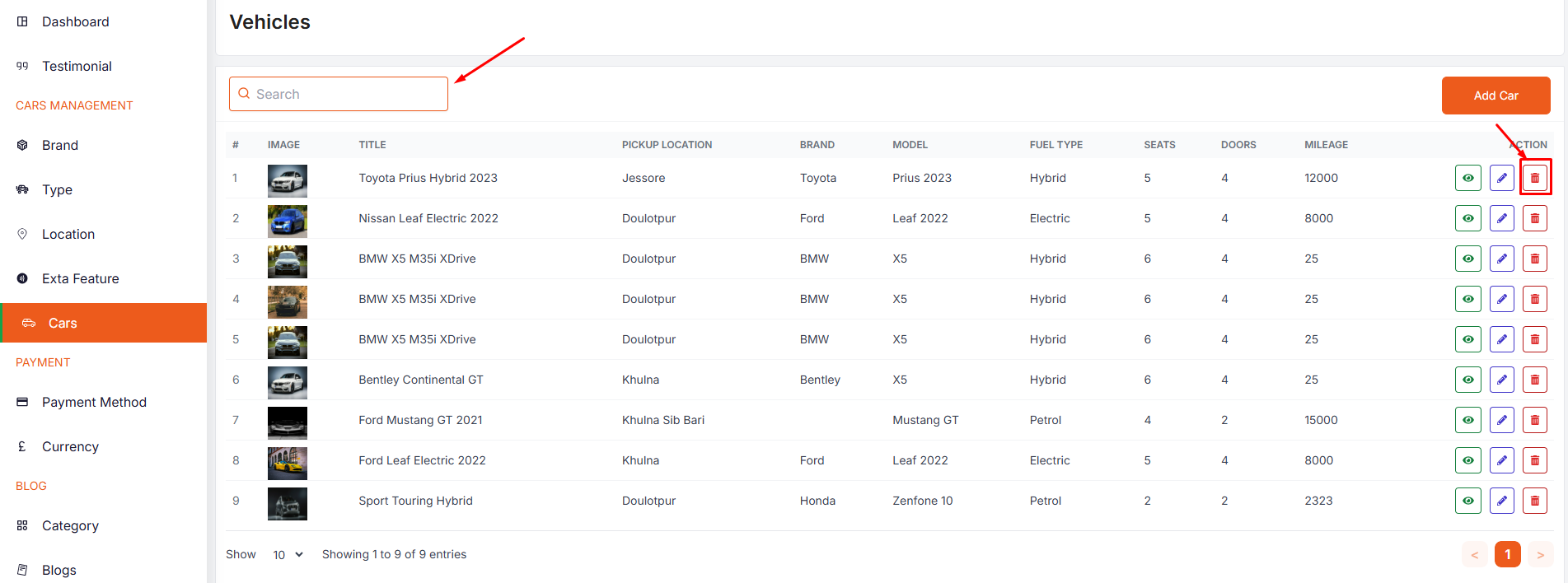The image size is (1568, 583).
Task: Click trash icon for Sport Touring Hybrid
Action: 1534,501
